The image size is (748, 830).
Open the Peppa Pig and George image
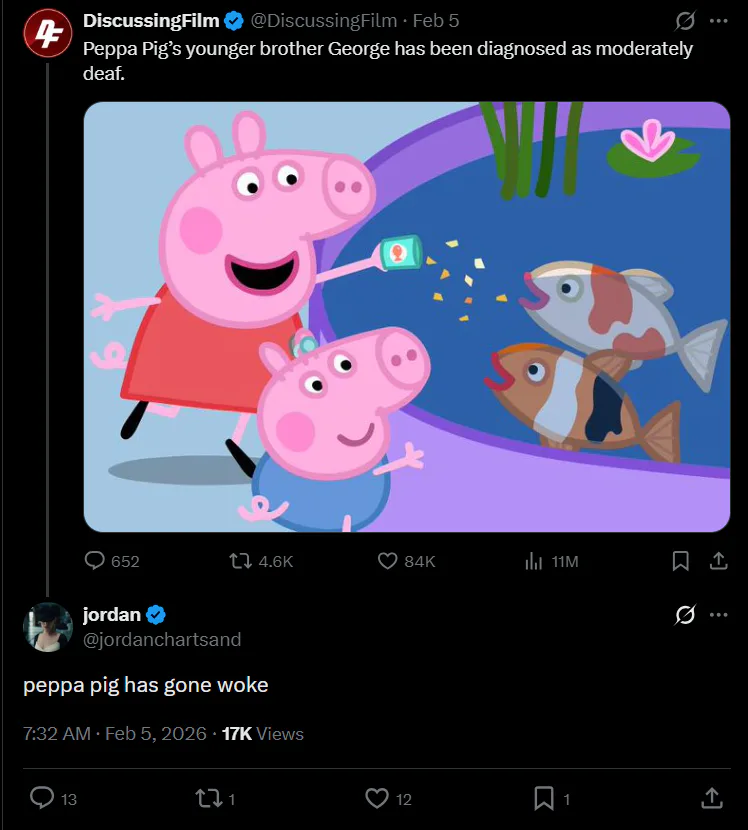click(x=407, y=316)
